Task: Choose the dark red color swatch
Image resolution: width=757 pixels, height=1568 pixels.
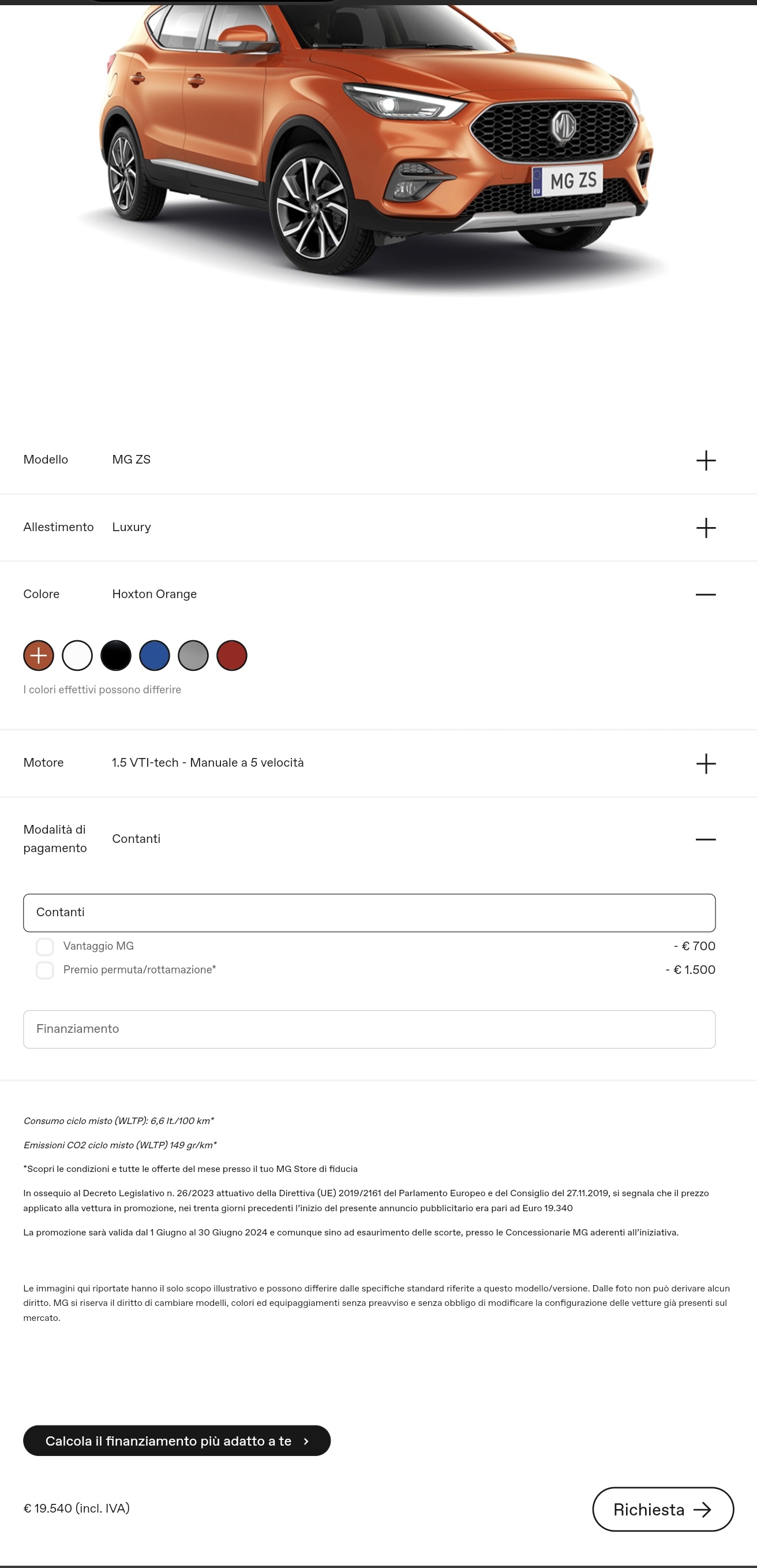Action: pos(232,656)
